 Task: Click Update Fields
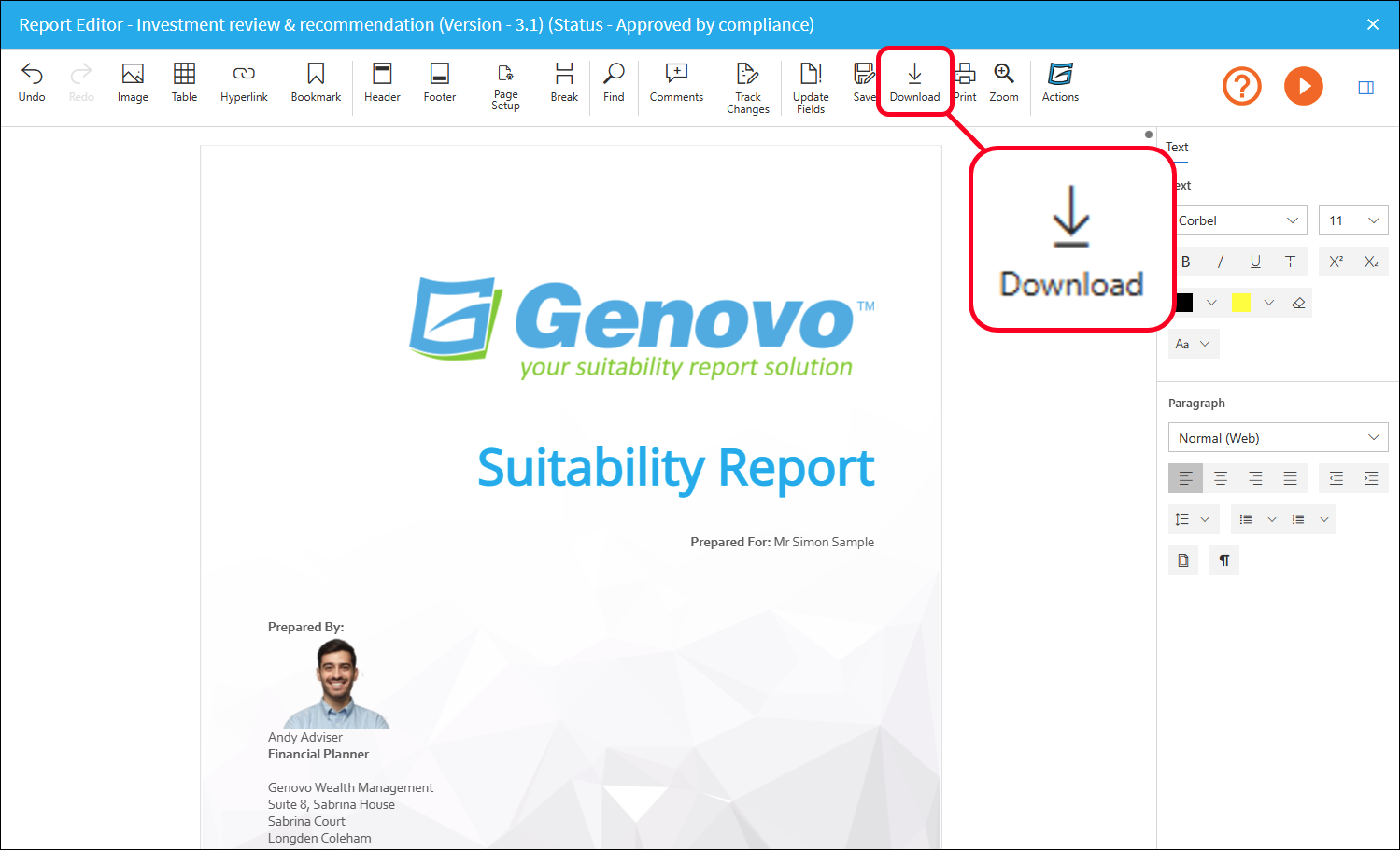(811, 89)
